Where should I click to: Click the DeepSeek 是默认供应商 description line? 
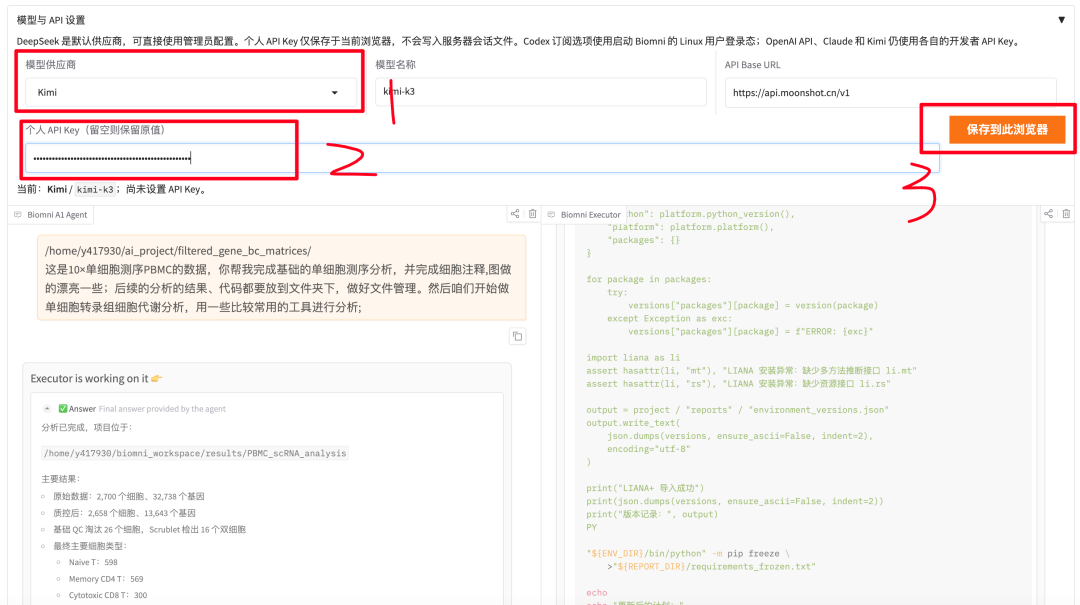519,41
